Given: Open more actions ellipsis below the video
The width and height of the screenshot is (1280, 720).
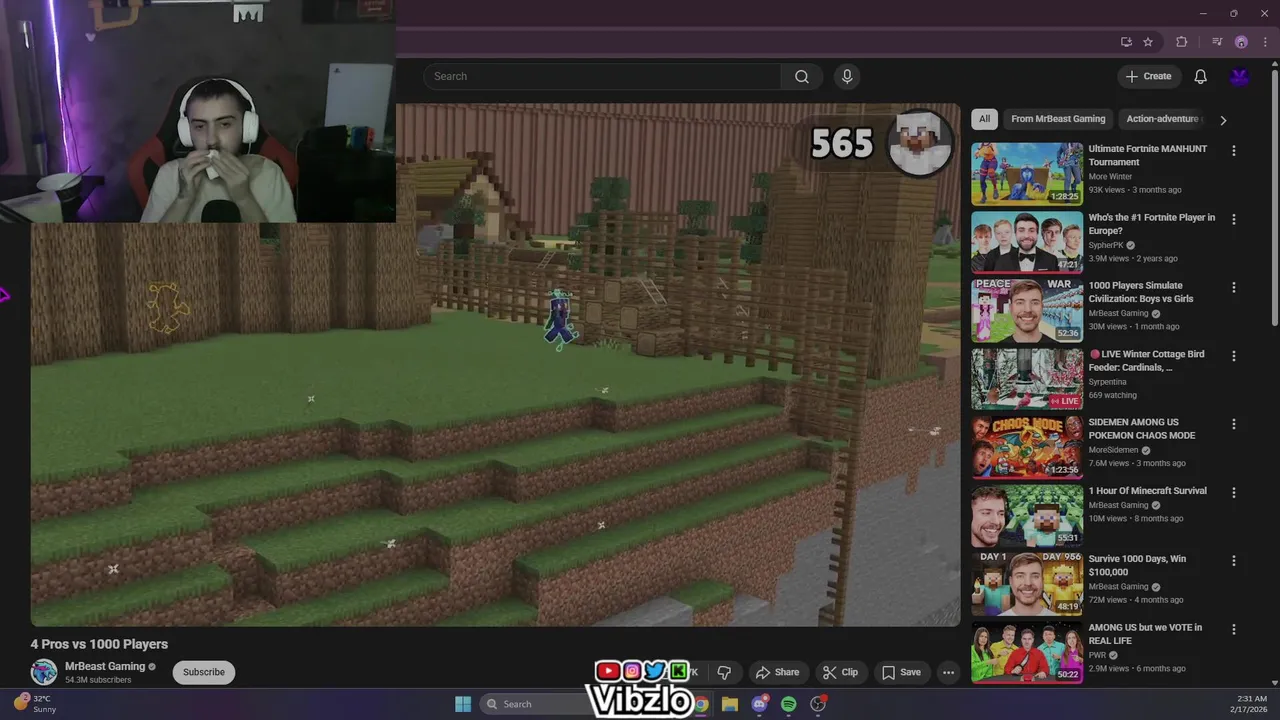Looking at the screenshot, I should pyautogui.click(x=948, y=672).
